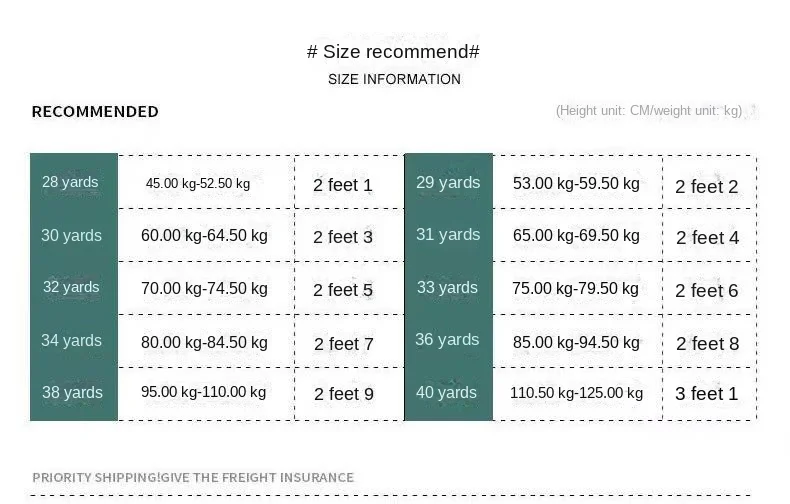The width and height of the screenshot is (790, 504).
Task: Click the height and weight unit note
Action: [649, 111]
